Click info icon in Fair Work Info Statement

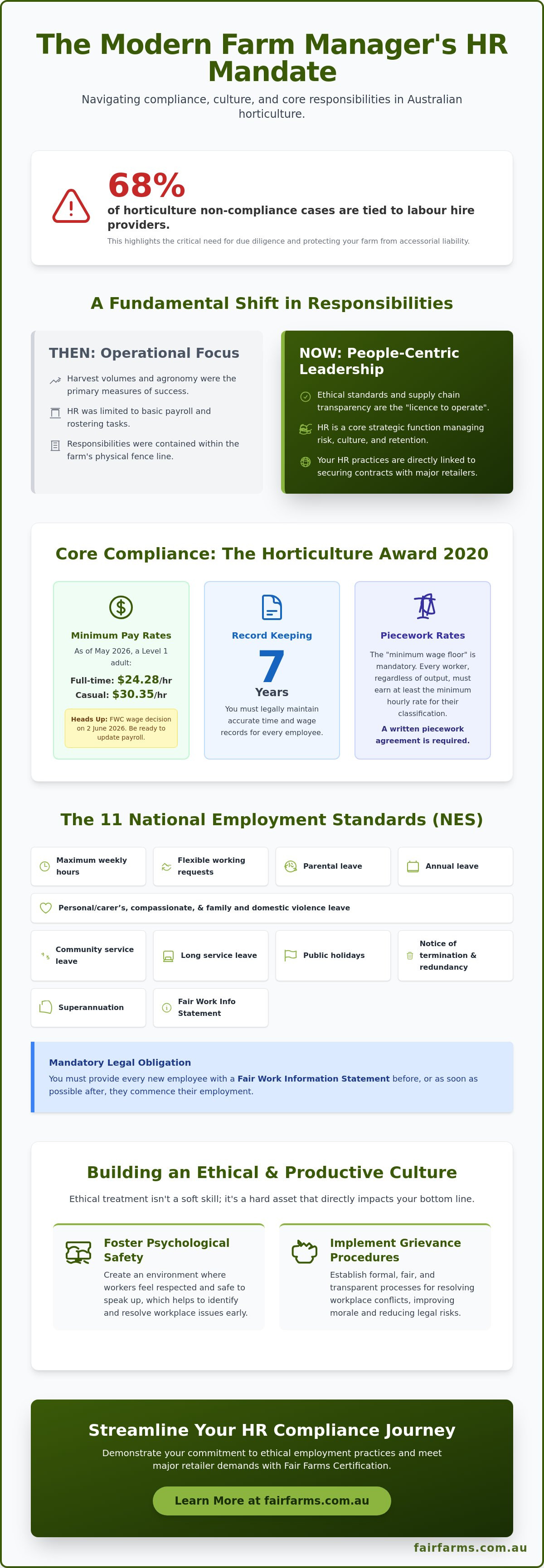(167, 1007)
